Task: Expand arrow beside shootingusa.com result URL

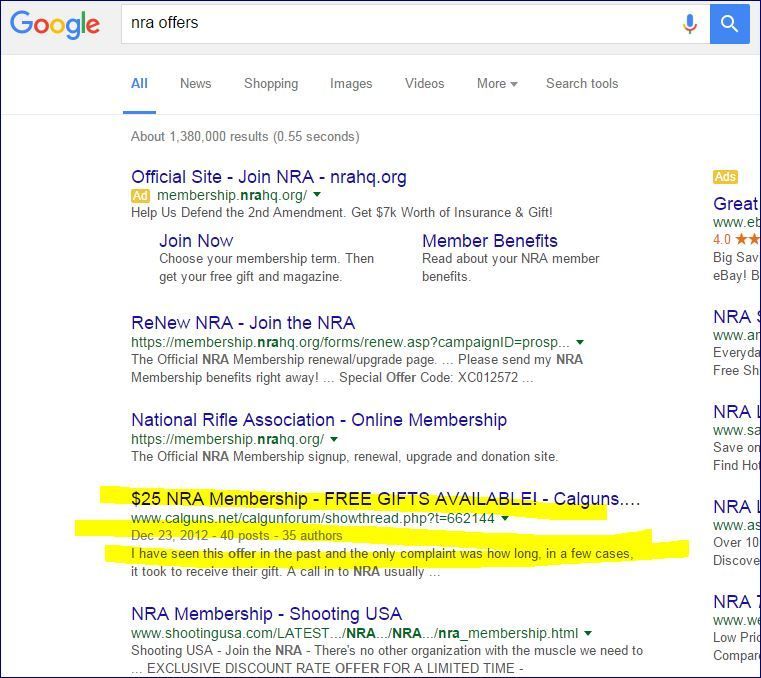Action: pos(588,633)
